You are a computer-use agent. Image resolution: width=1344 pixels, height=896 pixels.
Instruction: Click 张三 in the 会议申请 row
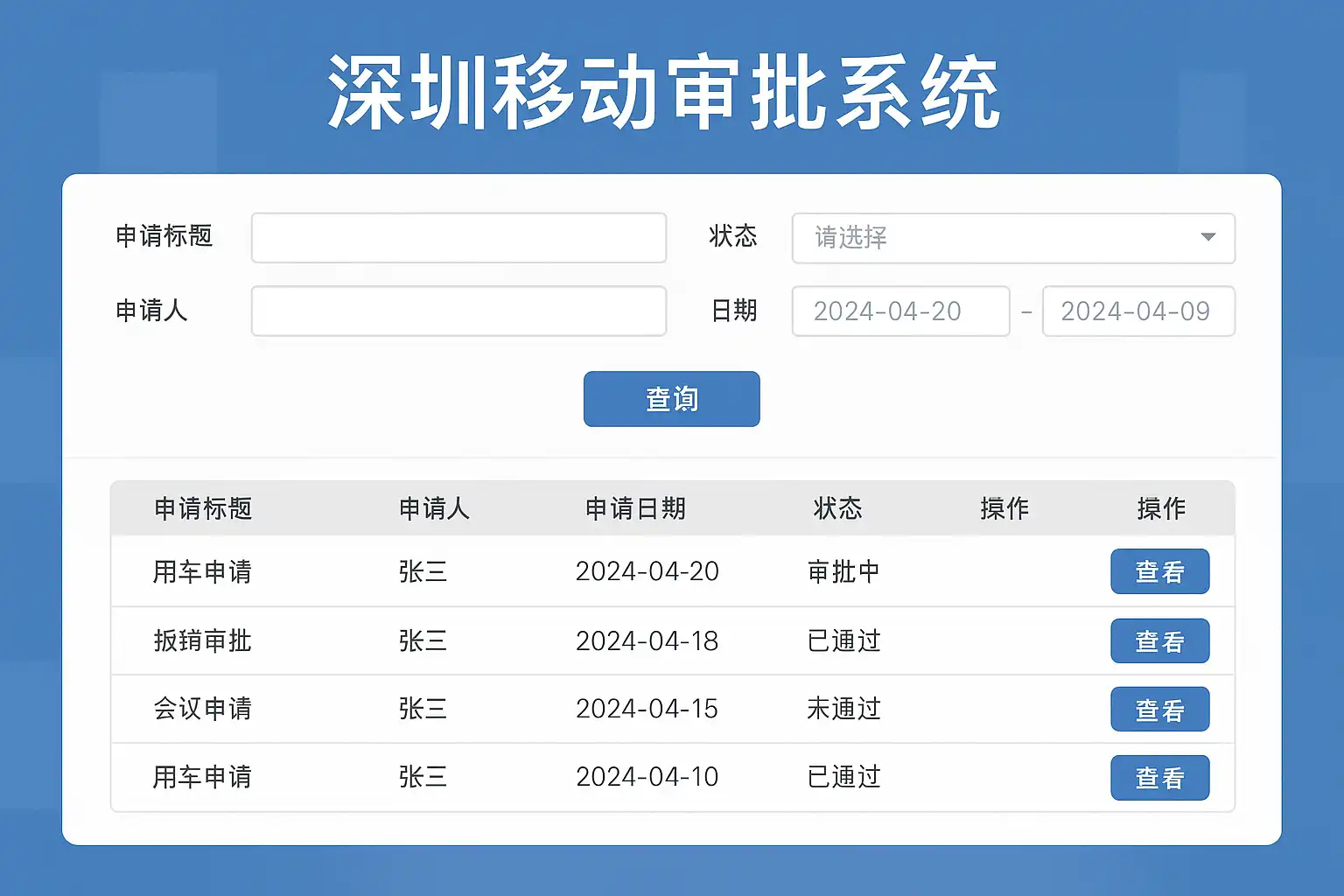point(423,709)
